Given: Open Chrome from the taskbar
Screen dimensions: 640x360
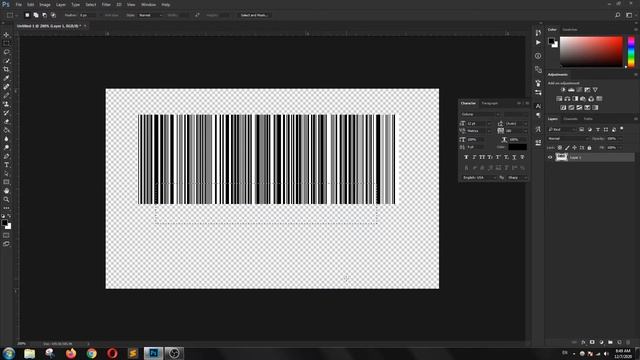Looking at the screenshot, I should tap(91, 353).
